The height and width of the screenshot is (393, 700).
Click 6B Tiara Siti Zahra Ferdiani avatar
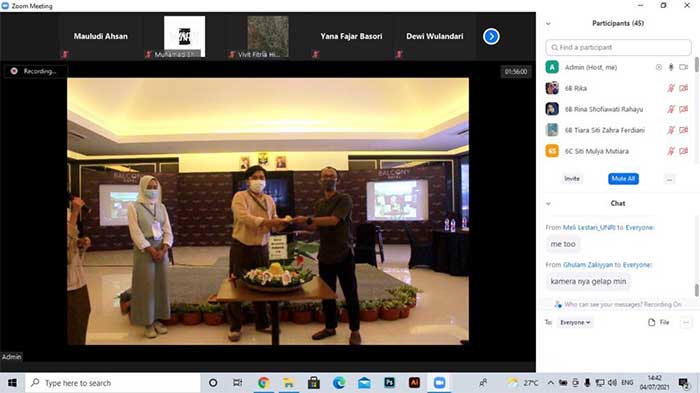point(552,130)
